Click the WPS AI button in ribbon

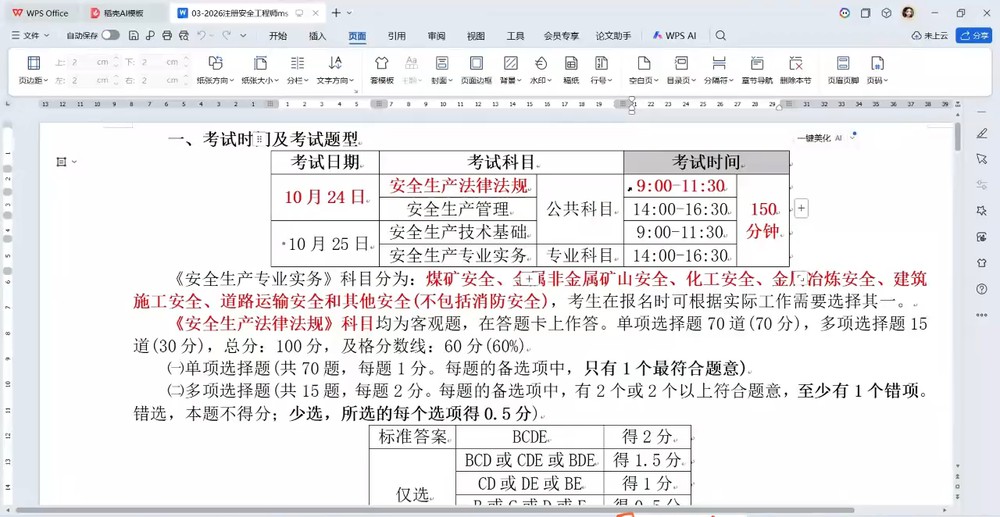tap(675, 36)
